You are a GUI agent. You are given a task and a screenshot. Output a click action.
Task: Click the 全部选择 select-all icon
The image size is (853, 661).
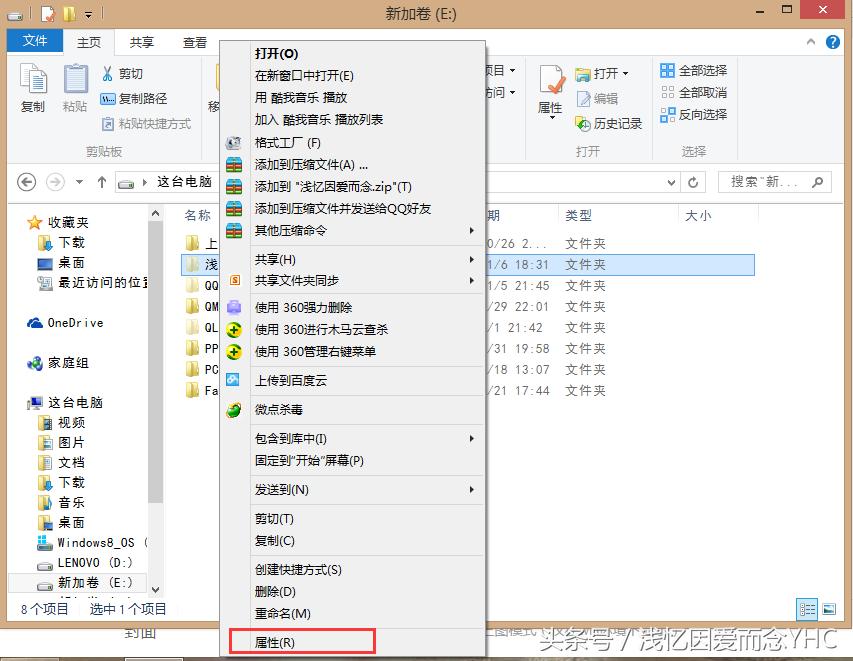tap(667, 70)
